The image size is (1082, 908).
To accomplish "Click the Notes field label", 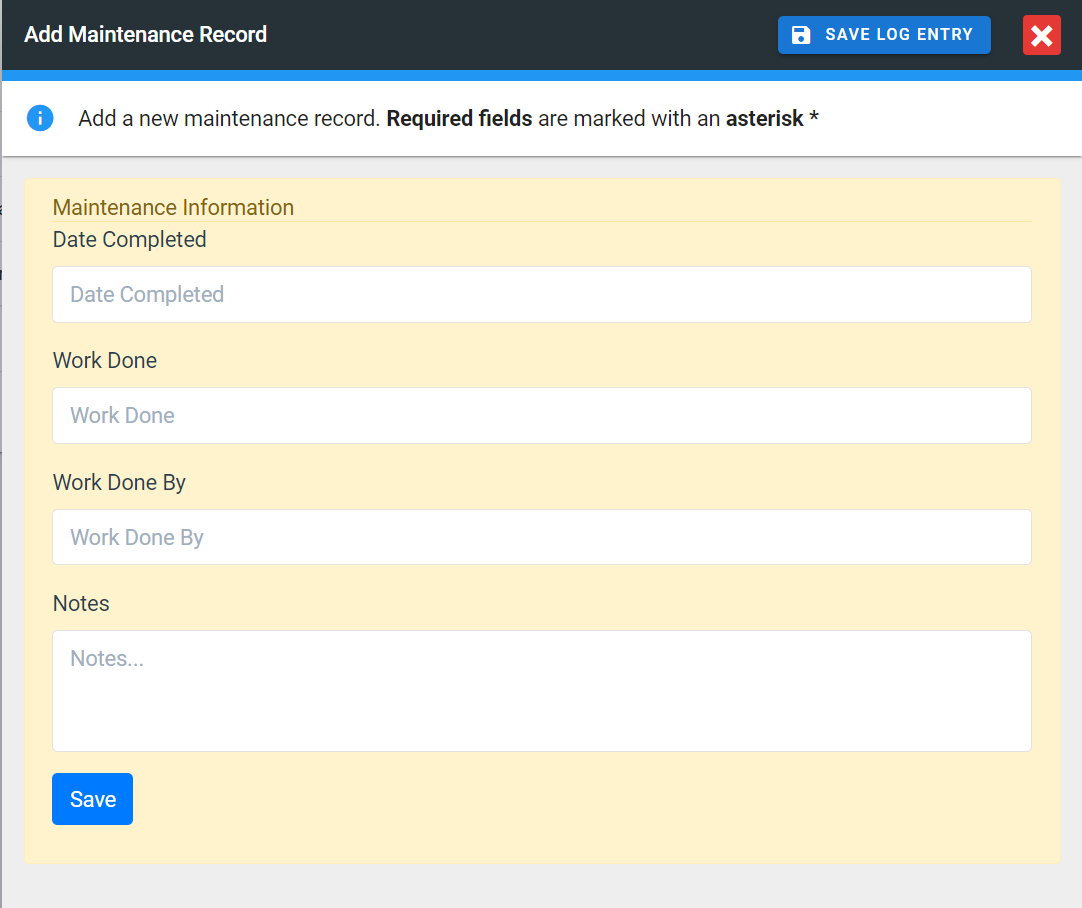I will (x=81, y=604).
